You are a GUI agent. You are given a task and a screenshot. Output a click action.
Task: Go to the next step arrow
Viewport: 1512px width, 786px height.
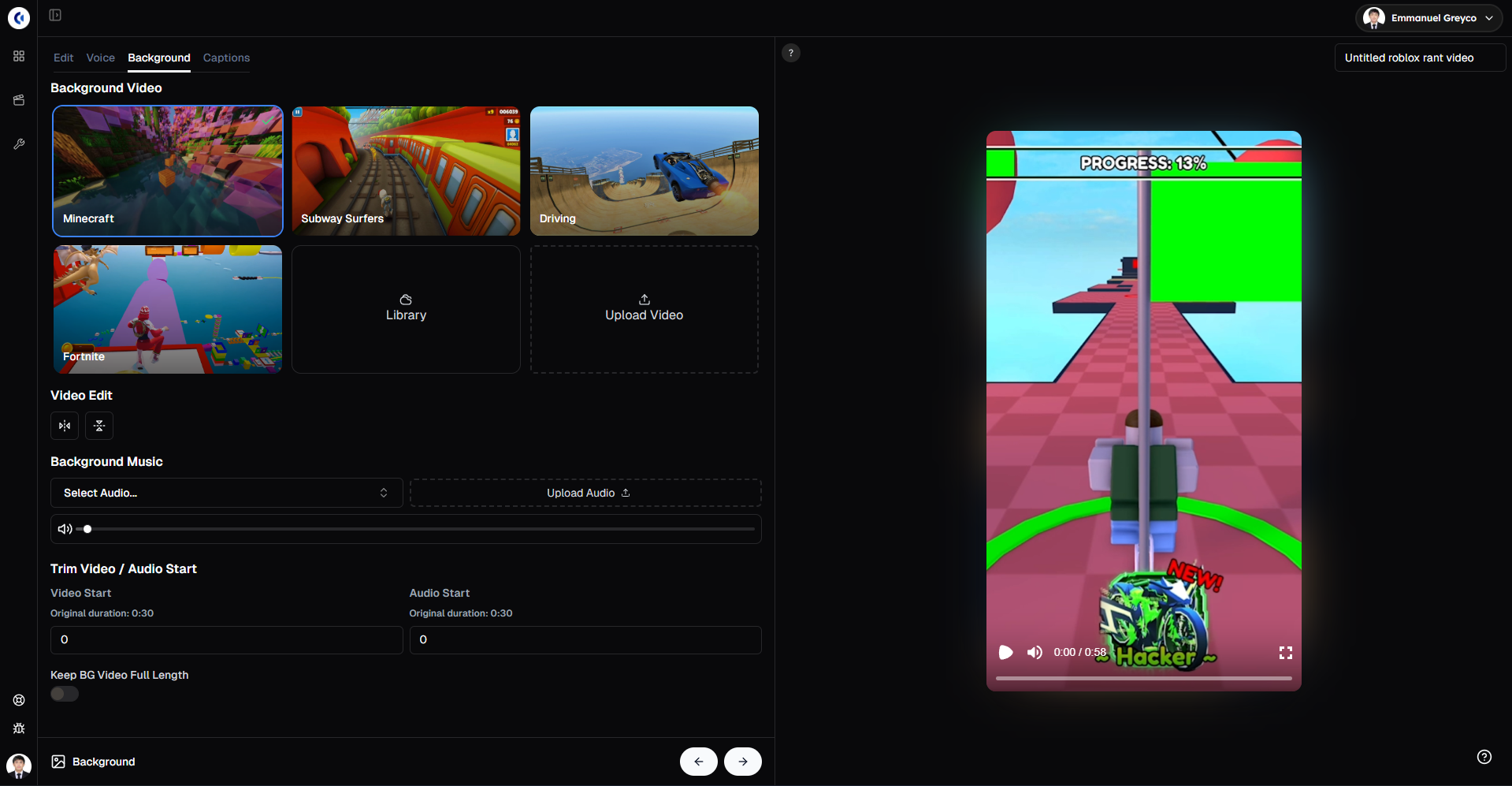pyautogui.click(x=743, y=762)
